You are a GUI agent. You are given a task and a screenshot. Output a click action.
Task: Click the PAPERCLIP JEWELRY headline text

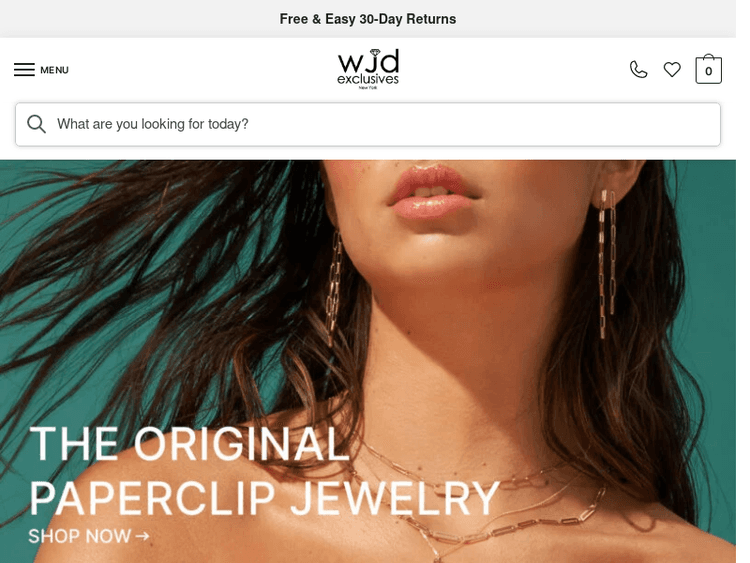[265, 498]
